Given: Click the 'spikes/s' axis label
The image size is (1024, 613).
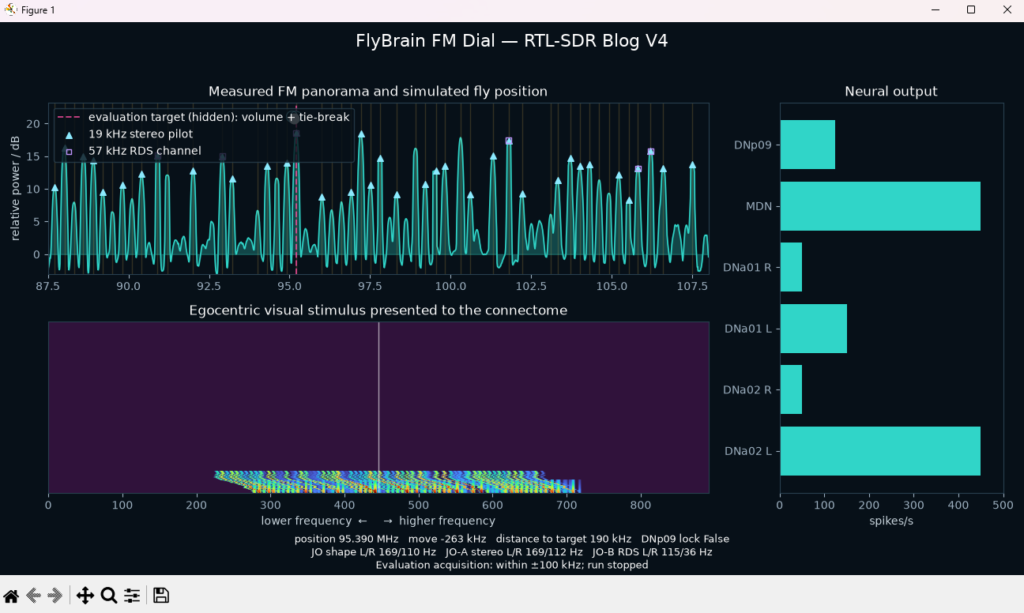Looking at the screenshot, I should point(891,521).
